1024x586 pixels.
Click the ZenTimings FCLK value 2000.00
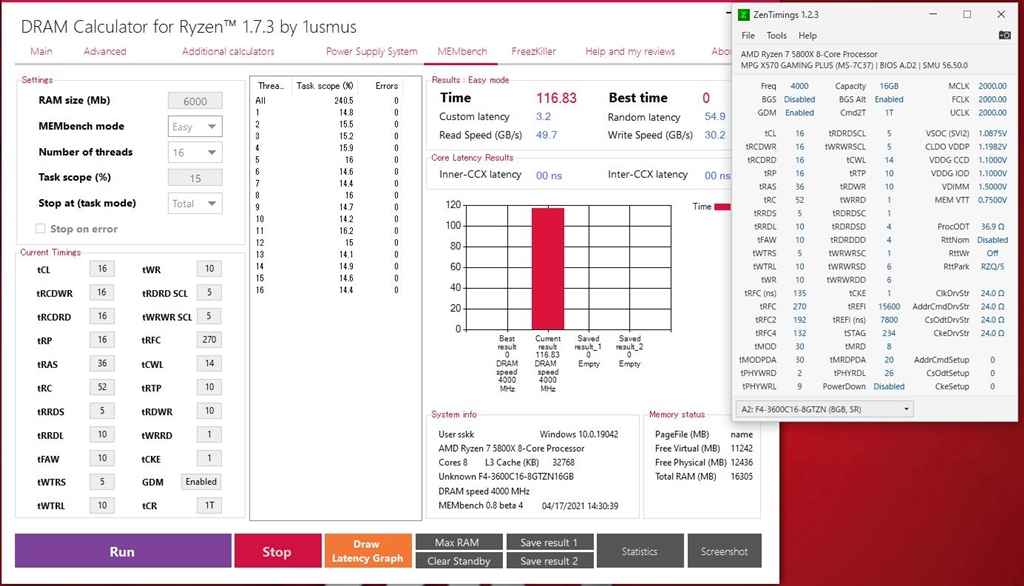pos(992,99)
